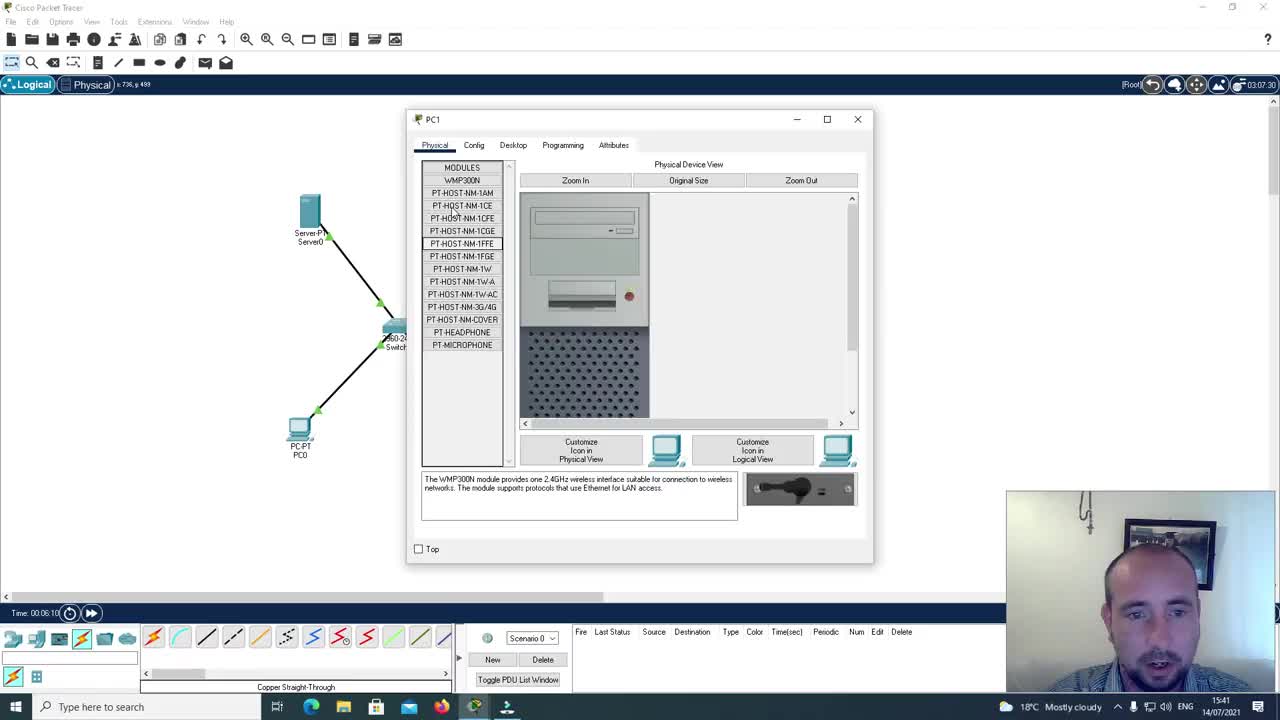Save the network with the floppy icon
Image resolution: width=1280 pixels, height=720 pixels.
[x=52, y=39]
